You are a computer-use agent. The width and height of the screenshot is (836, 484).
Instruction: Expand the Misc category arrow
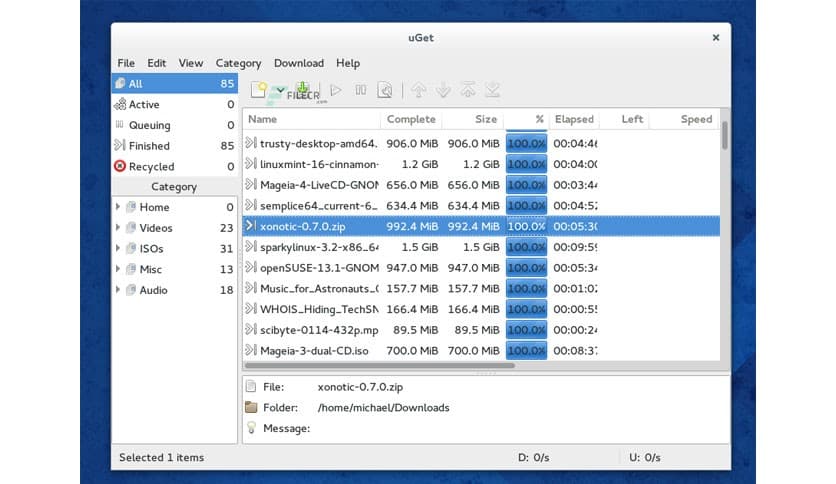[x=118, y=269]
